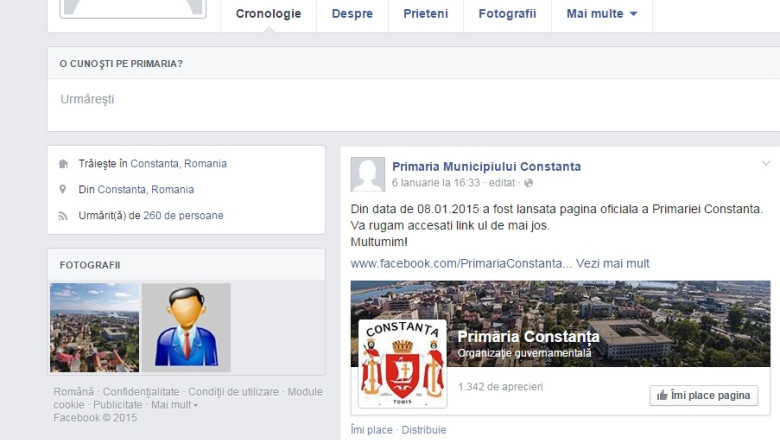Screen dimensions: 780x440
Task: Like the post with Îmi place
Action: pyautogui.click(x=372, y=430)
